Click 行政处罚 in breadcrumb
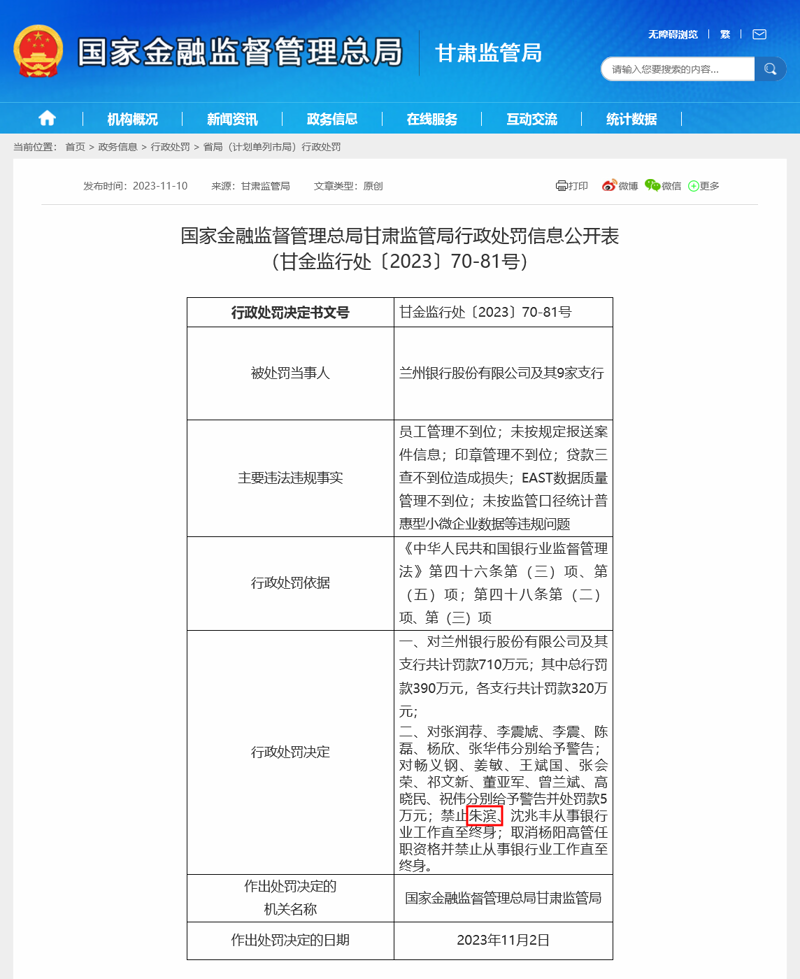Screen dimensions: 800x979 170,147
